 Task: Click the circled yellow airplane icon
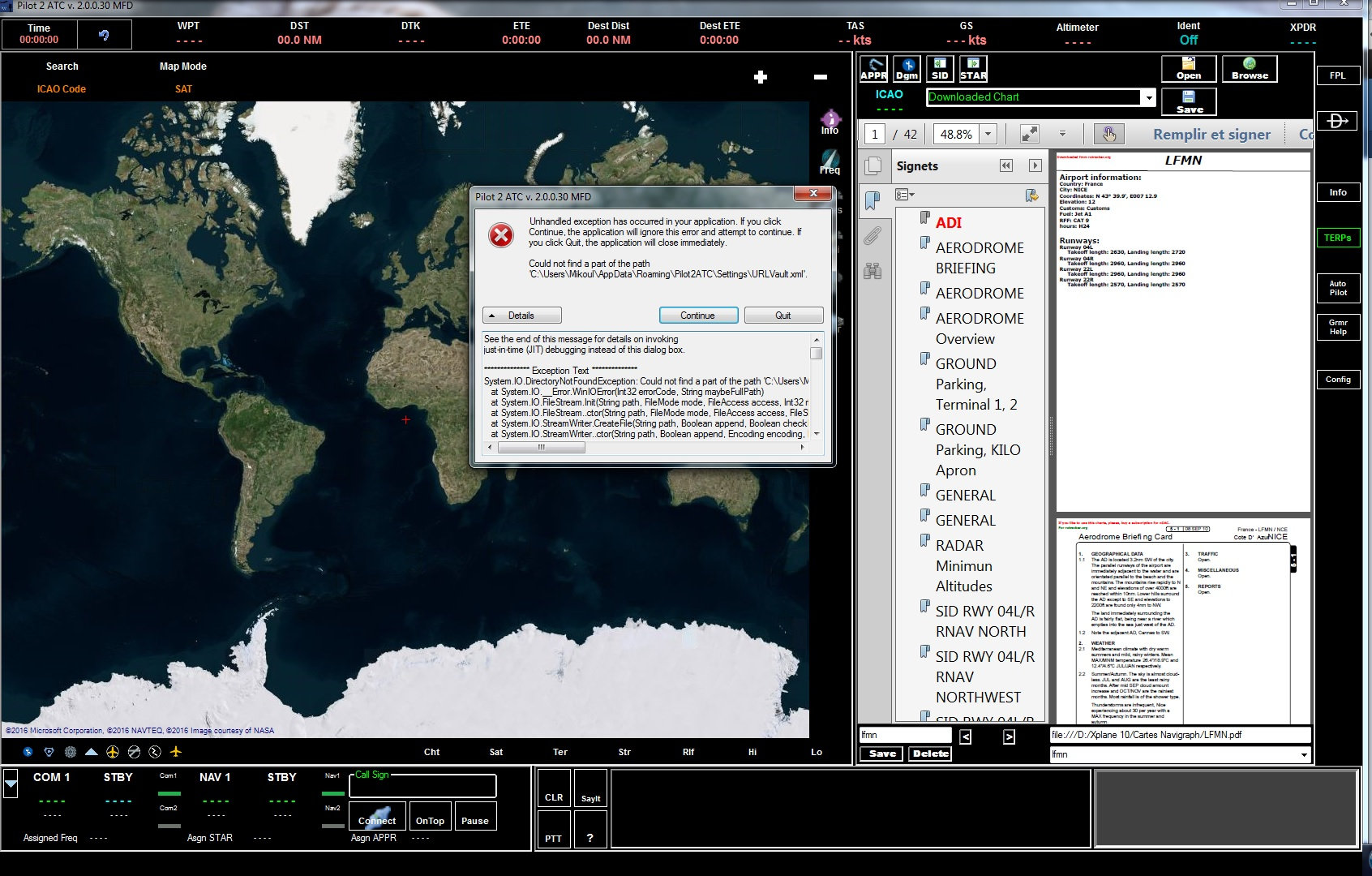[x=113, y=752]
